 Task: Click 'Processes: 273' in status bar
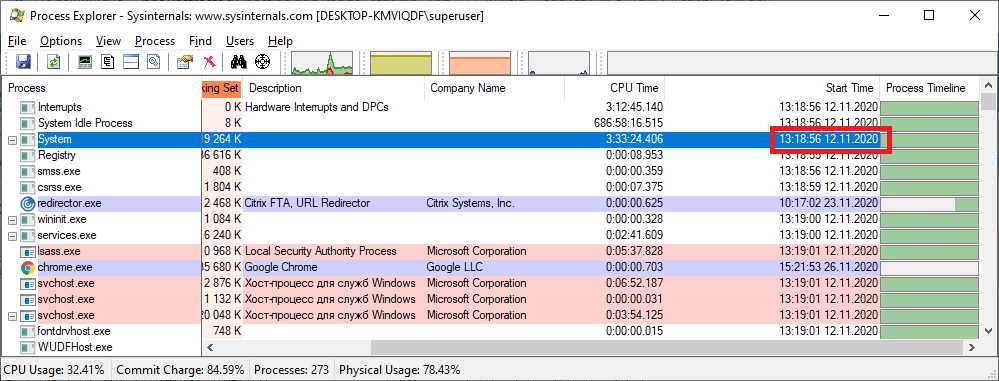point(292,370)
